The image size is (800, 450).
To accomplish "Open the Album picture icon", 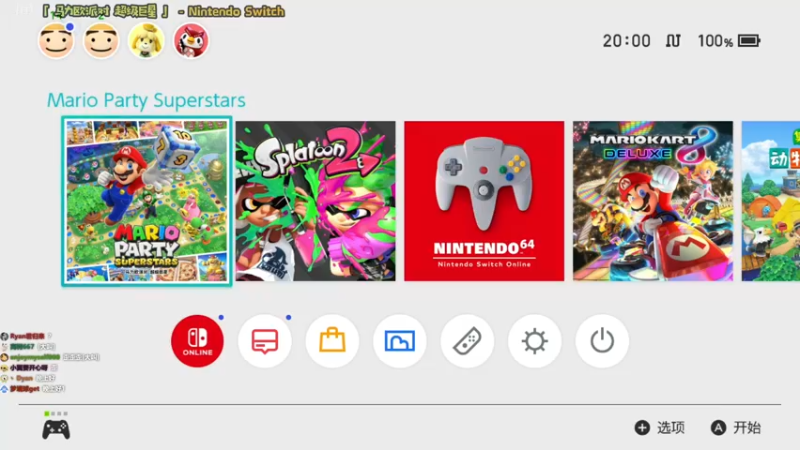I will point(399,341).
